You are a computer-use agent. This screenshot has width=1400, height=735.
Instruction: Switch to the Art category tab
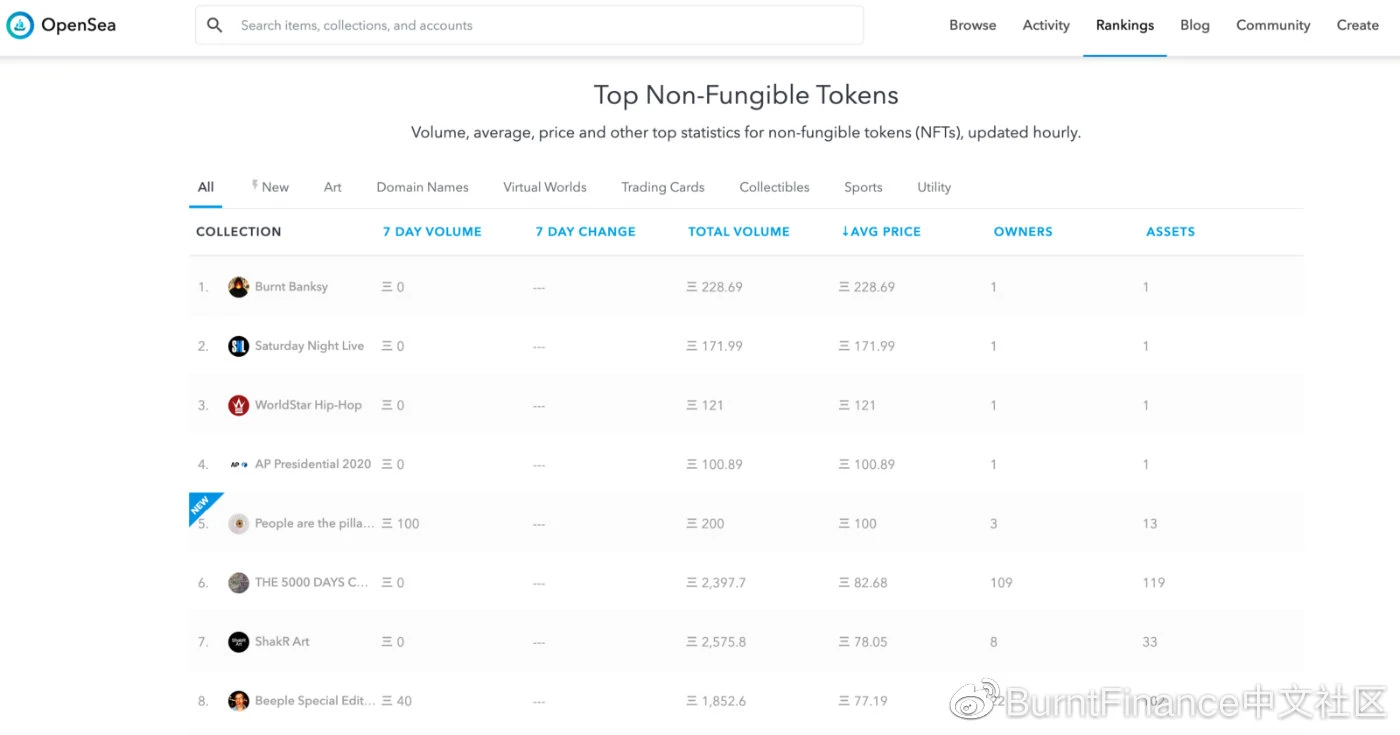coord(333,187)
